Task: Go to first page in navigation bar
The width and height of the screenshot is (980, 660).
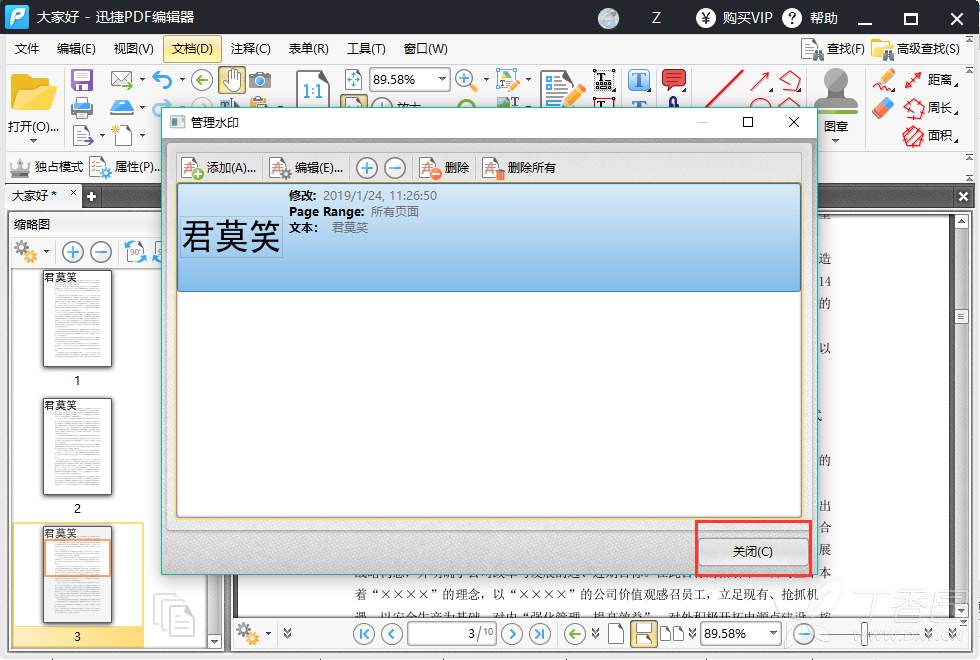Action: coord(364,634)
